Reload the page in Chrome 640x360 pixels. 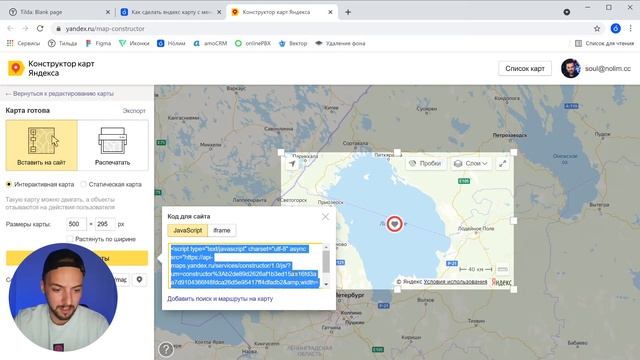40,29
